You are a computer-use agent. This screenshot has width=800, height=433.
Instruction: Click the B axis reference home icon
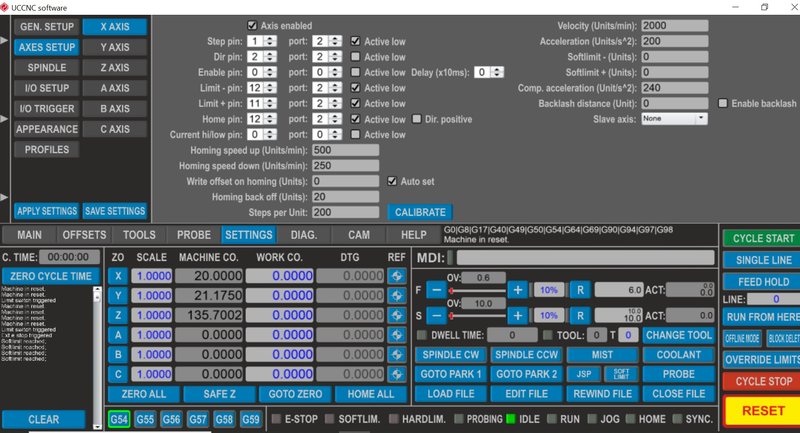396,354
